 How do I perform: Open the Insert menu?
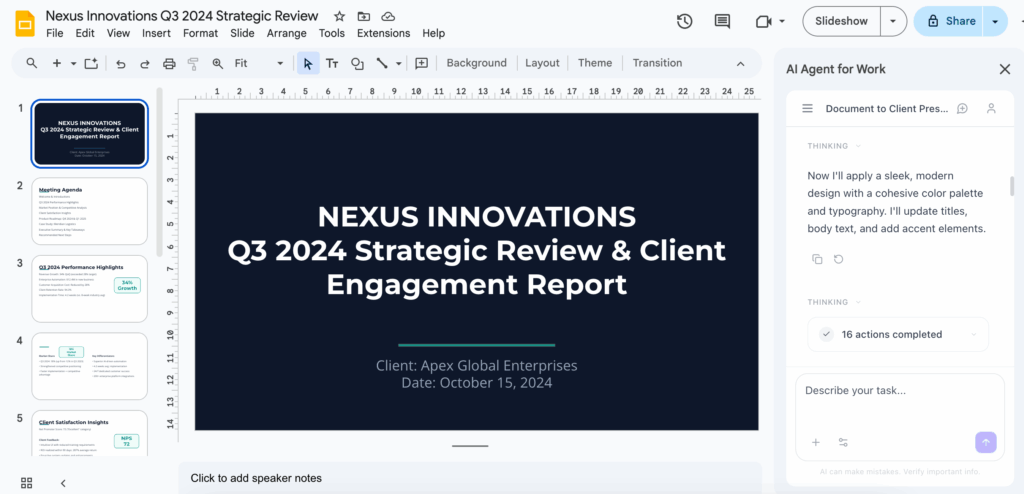157,33
